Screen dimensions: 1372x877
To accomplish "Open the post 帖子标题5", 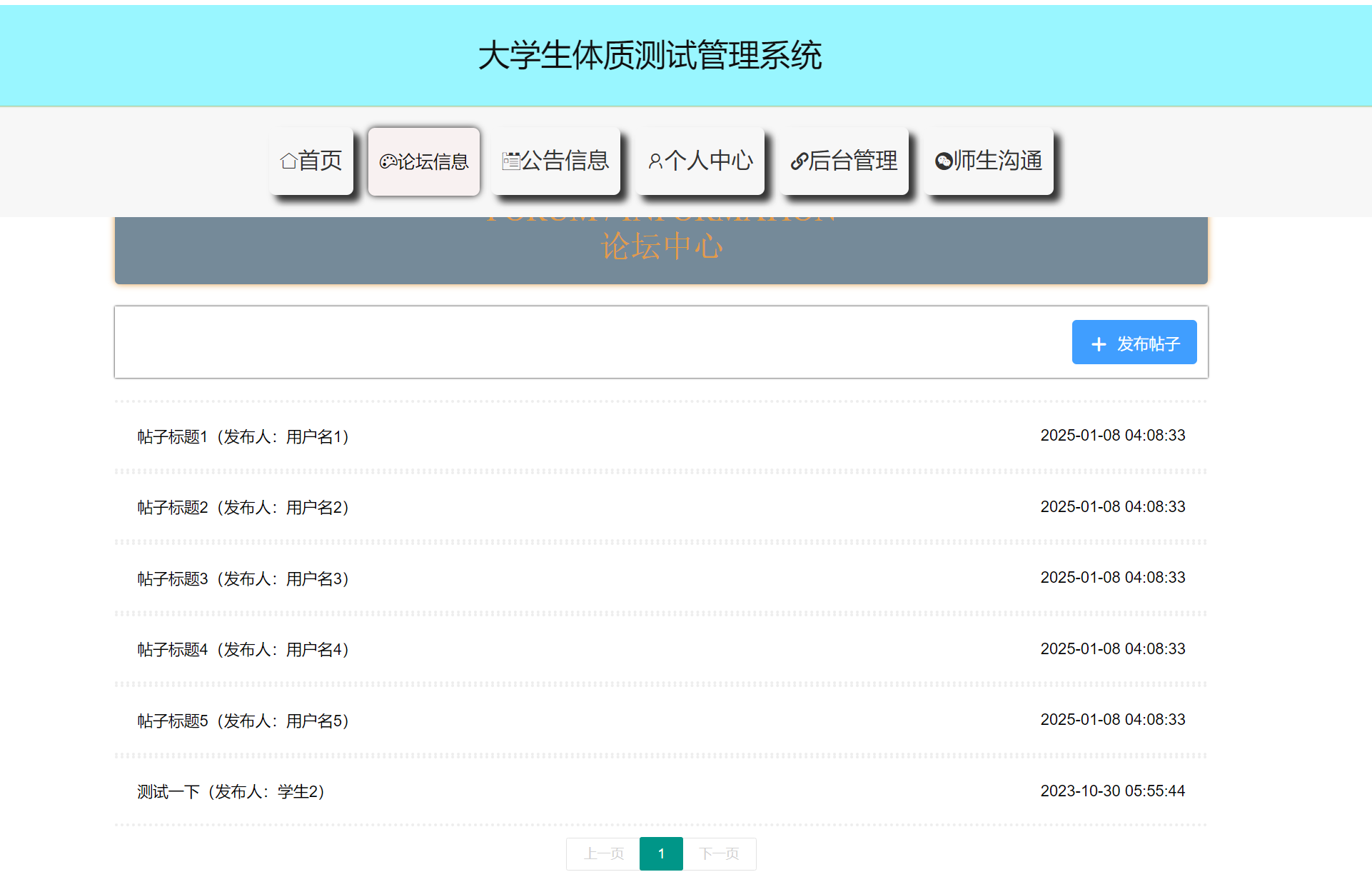I will (x=243, y=721).
